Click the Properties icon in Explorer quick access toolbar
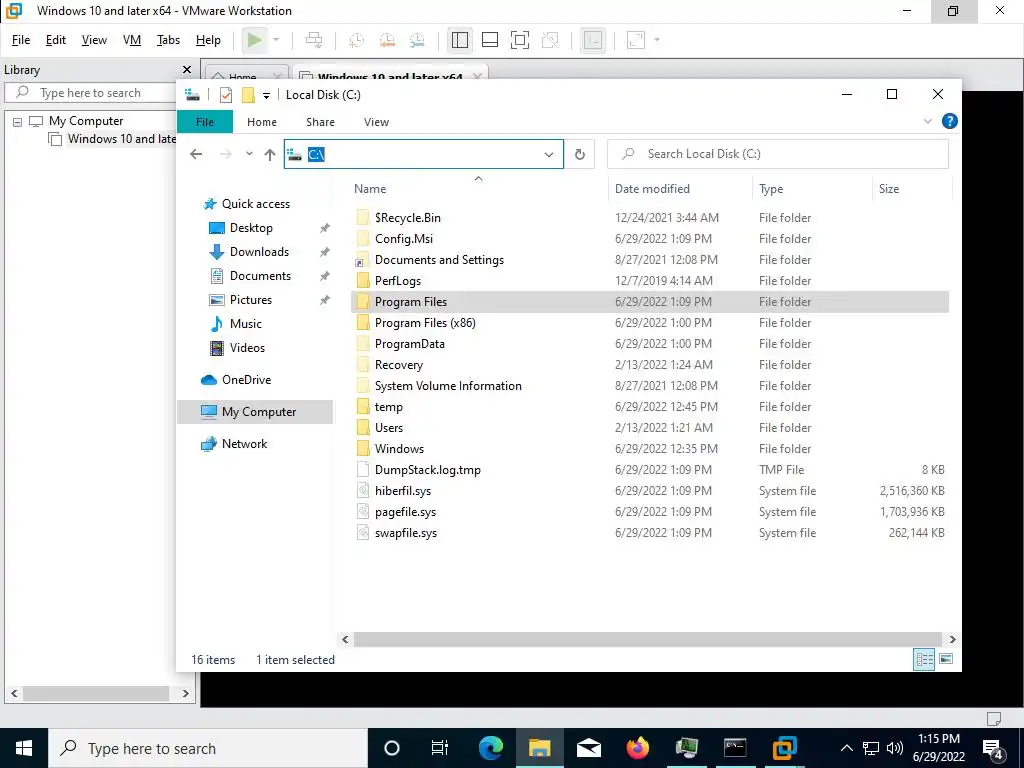This screenshot has width=1024, height=768. tap(226, 95)
